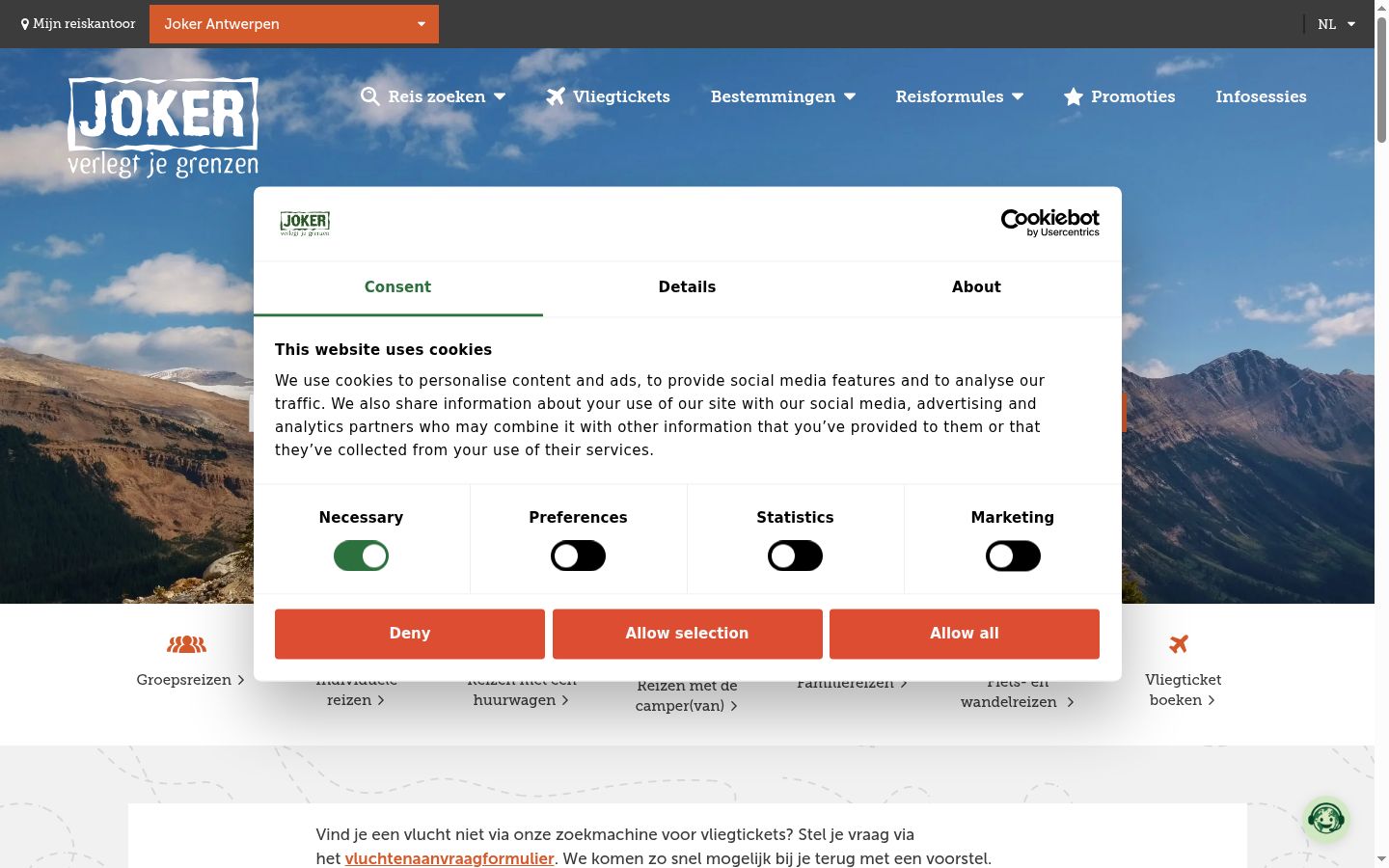
Task: Open the Groepsreizen link
Action: [x=190, y=680]
